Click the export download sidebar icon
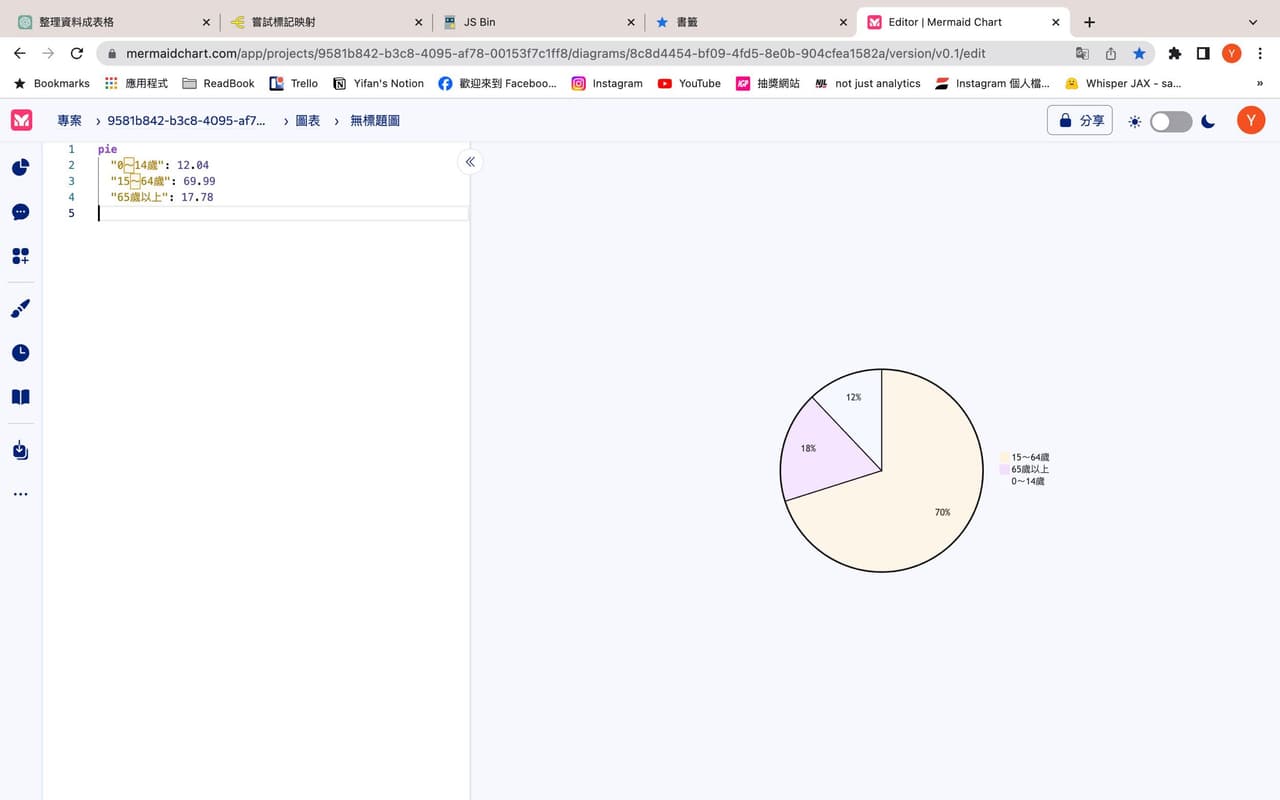 (x=20, y=450)
